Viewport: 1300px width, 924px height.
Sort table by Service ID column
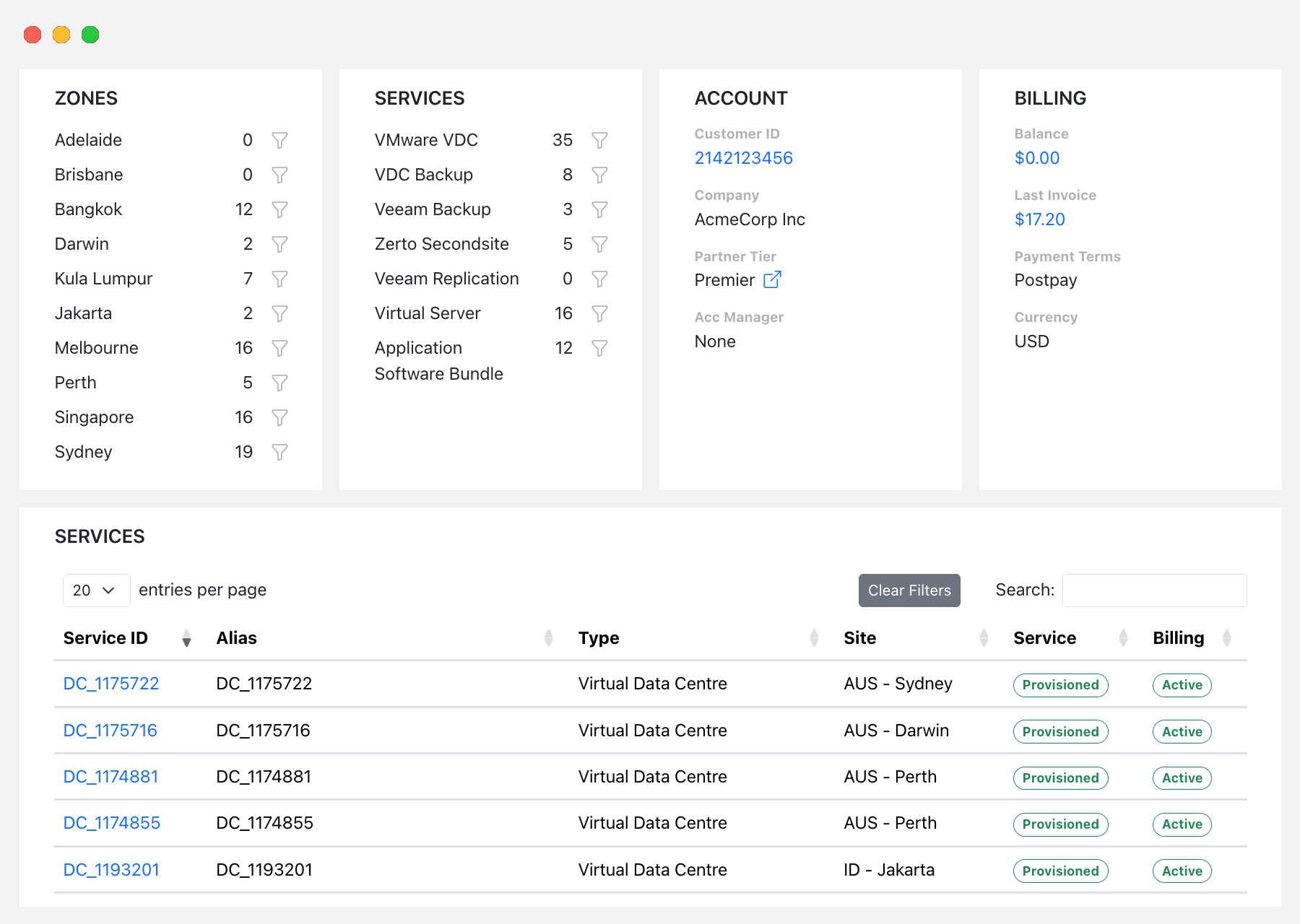click(x=186, y=638)
